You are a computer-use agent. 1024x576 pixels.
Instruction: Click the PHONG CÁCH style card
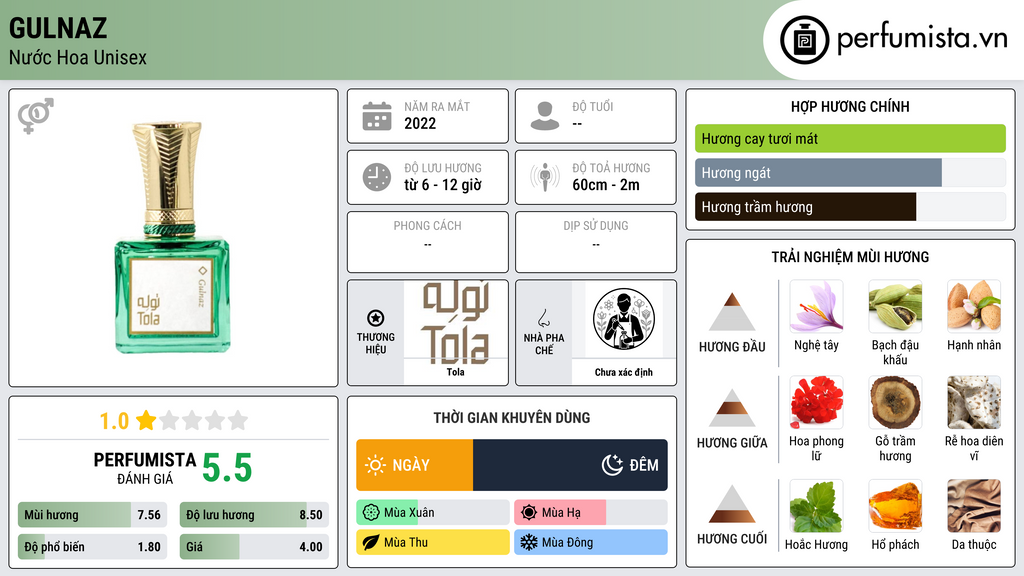428,242
